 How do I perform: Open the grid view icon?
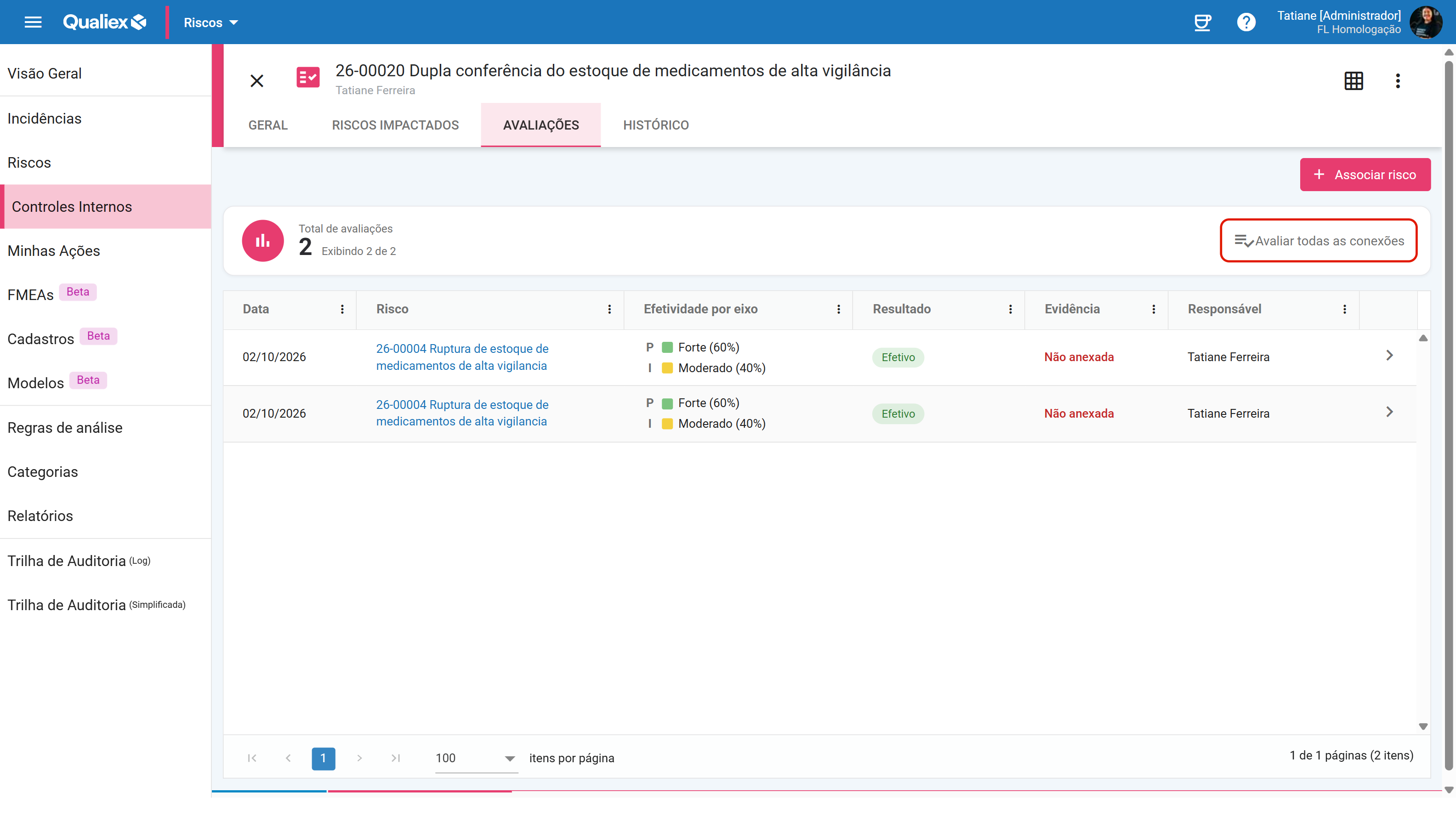pyautogui.click(x=1354, y=81)
